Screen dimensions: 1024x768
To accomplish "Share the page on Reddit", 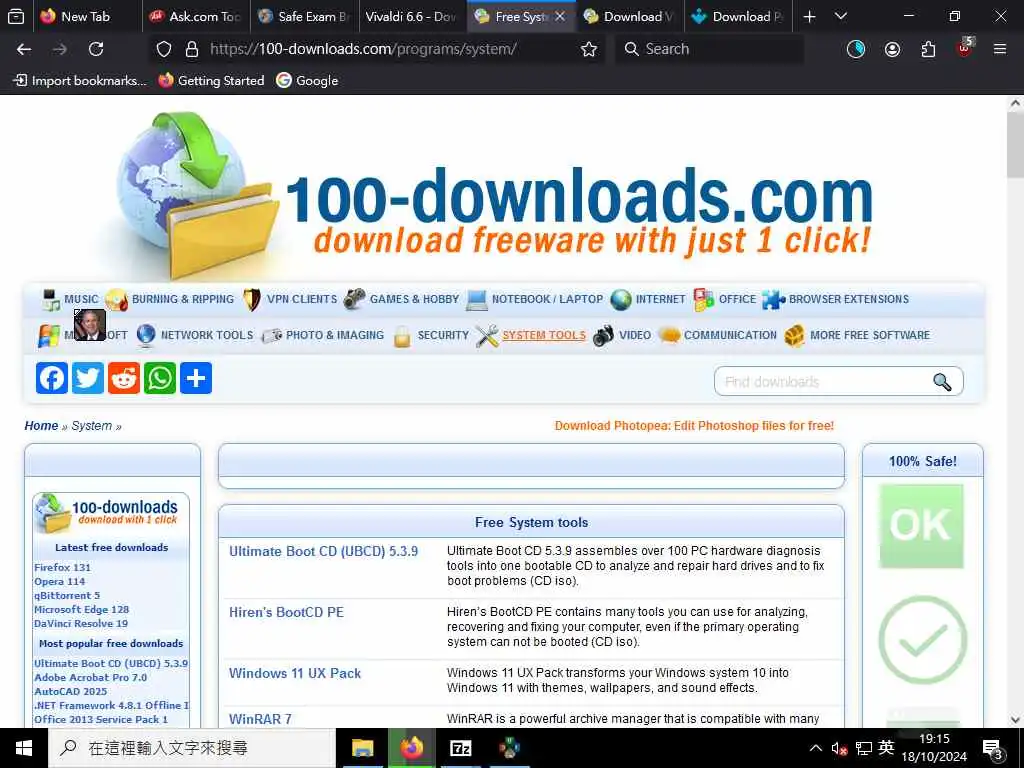I will click(x=123, y=378).
